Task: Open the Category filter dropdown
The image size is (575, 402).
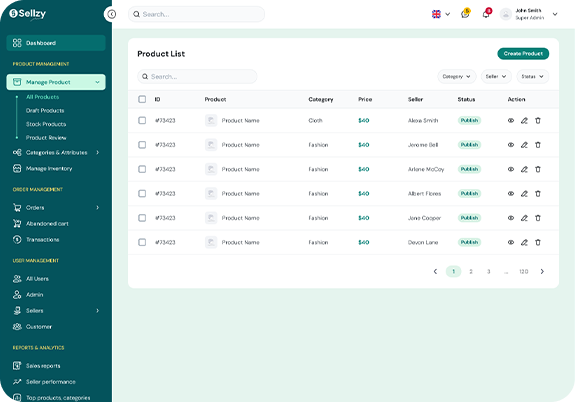Action: [457, 77]
